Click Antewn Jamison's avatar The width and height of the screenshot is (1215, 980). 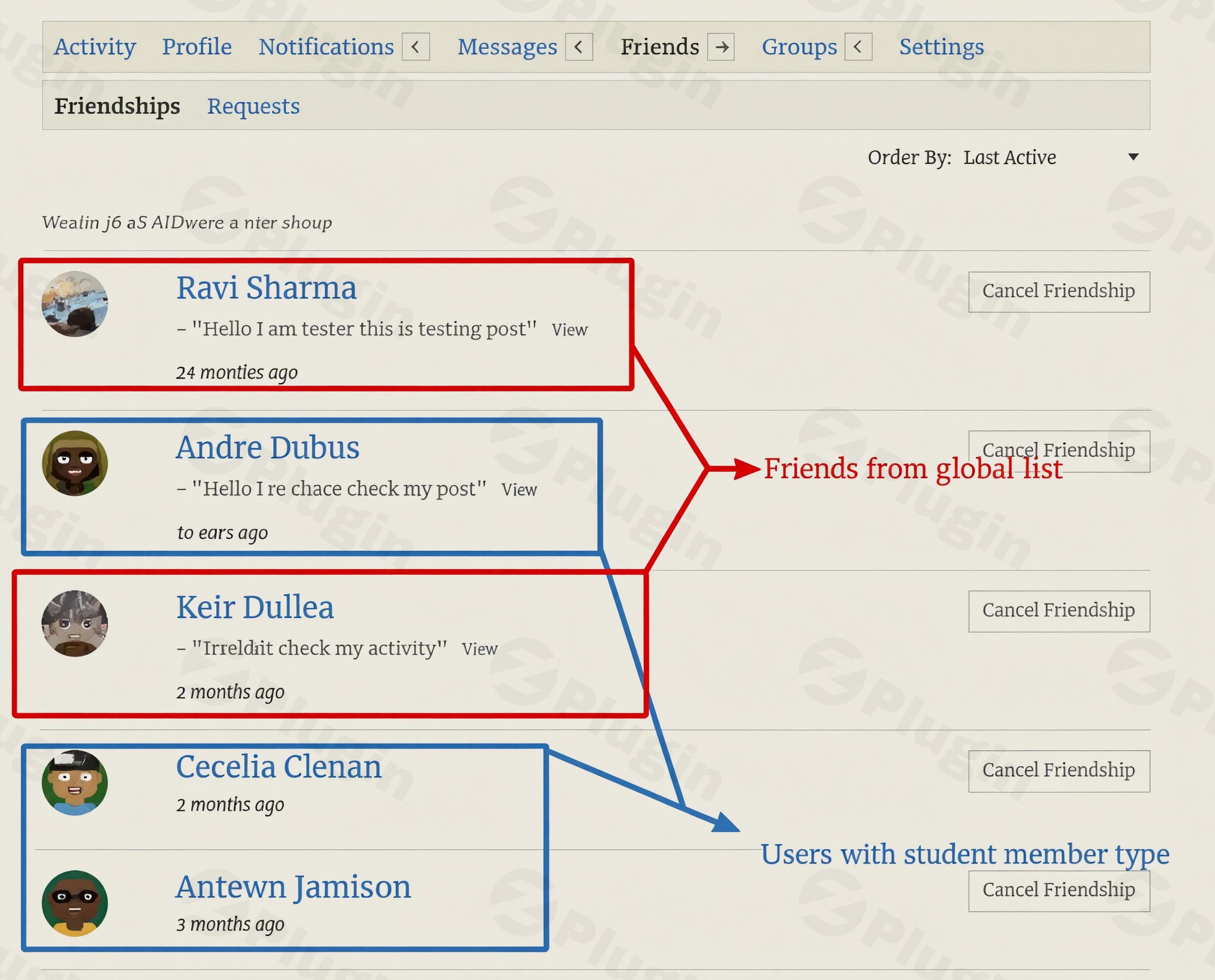click(75, 903)
